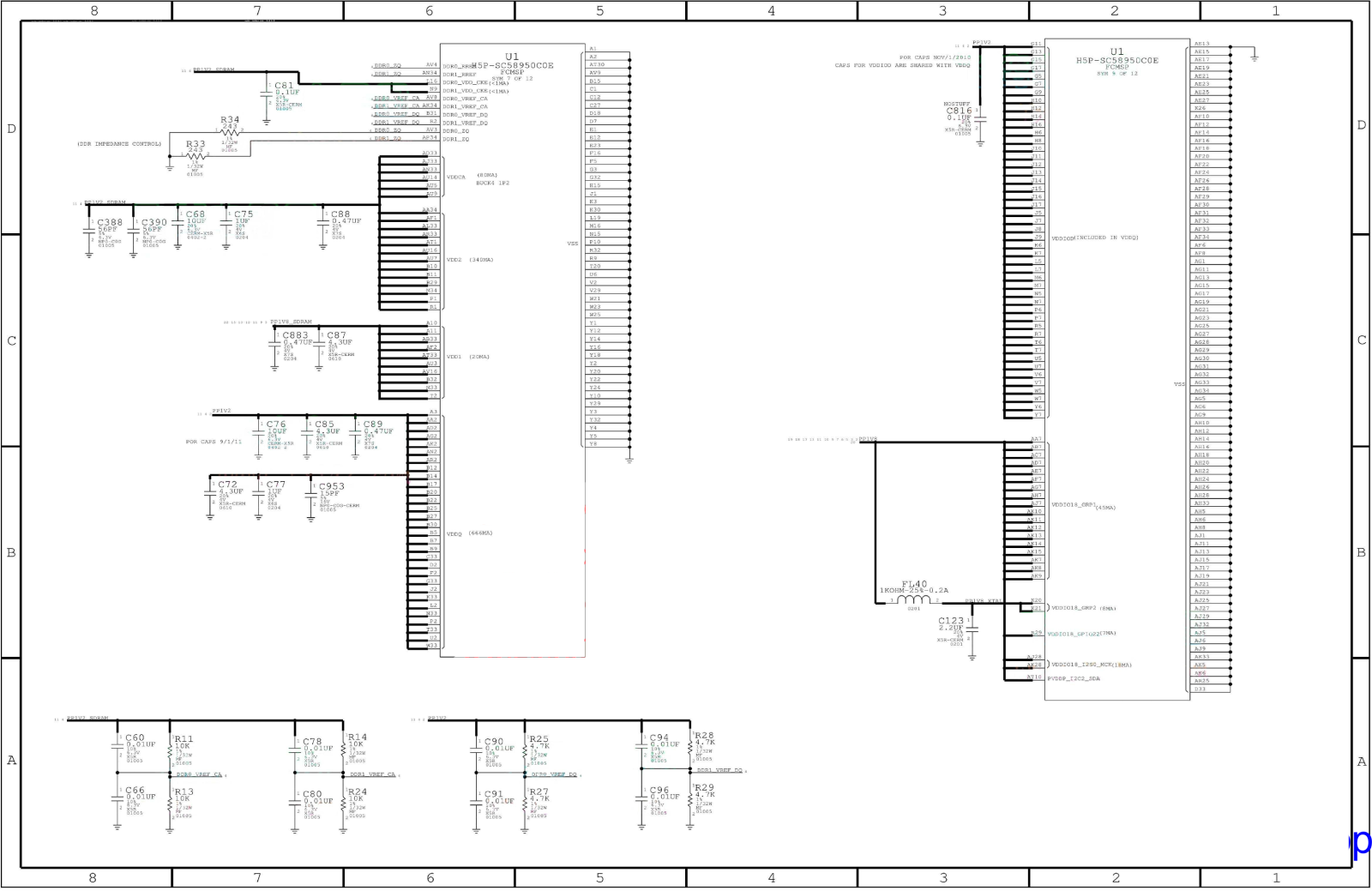Click the VDDCA pin group label
The image size is (1372, 891).
coord(456,178)
